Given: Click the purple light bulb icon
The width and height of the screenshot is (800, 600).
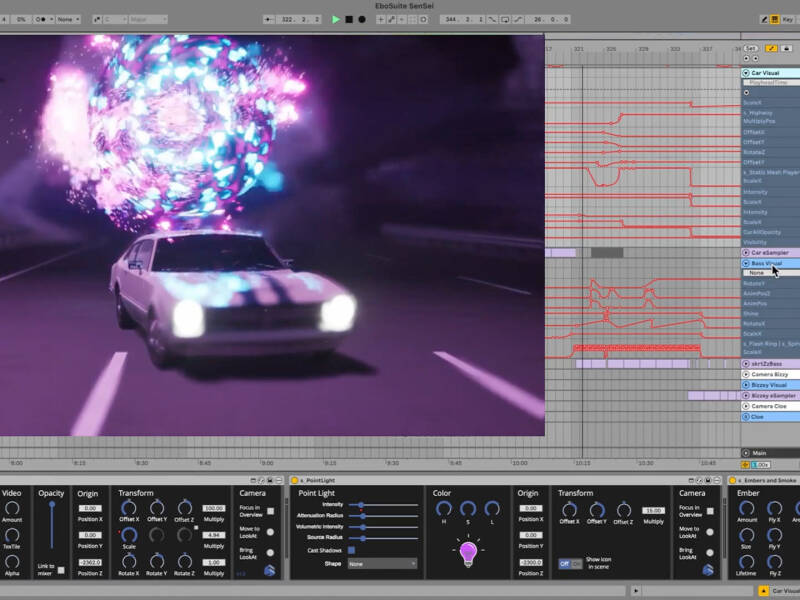Looking at the screenshot, I should (467, 552).
